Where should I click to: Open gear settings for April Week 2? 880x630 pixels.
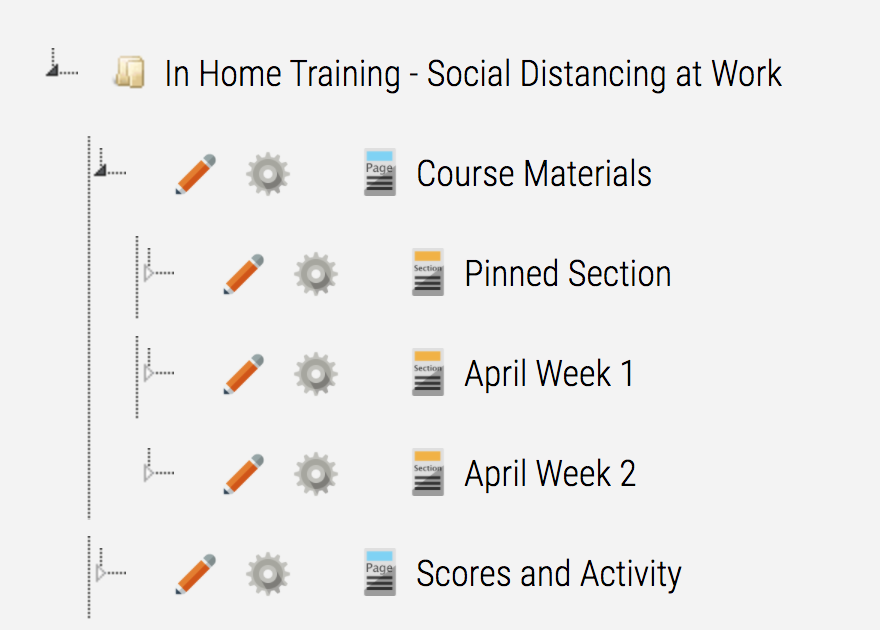[317, 474]
